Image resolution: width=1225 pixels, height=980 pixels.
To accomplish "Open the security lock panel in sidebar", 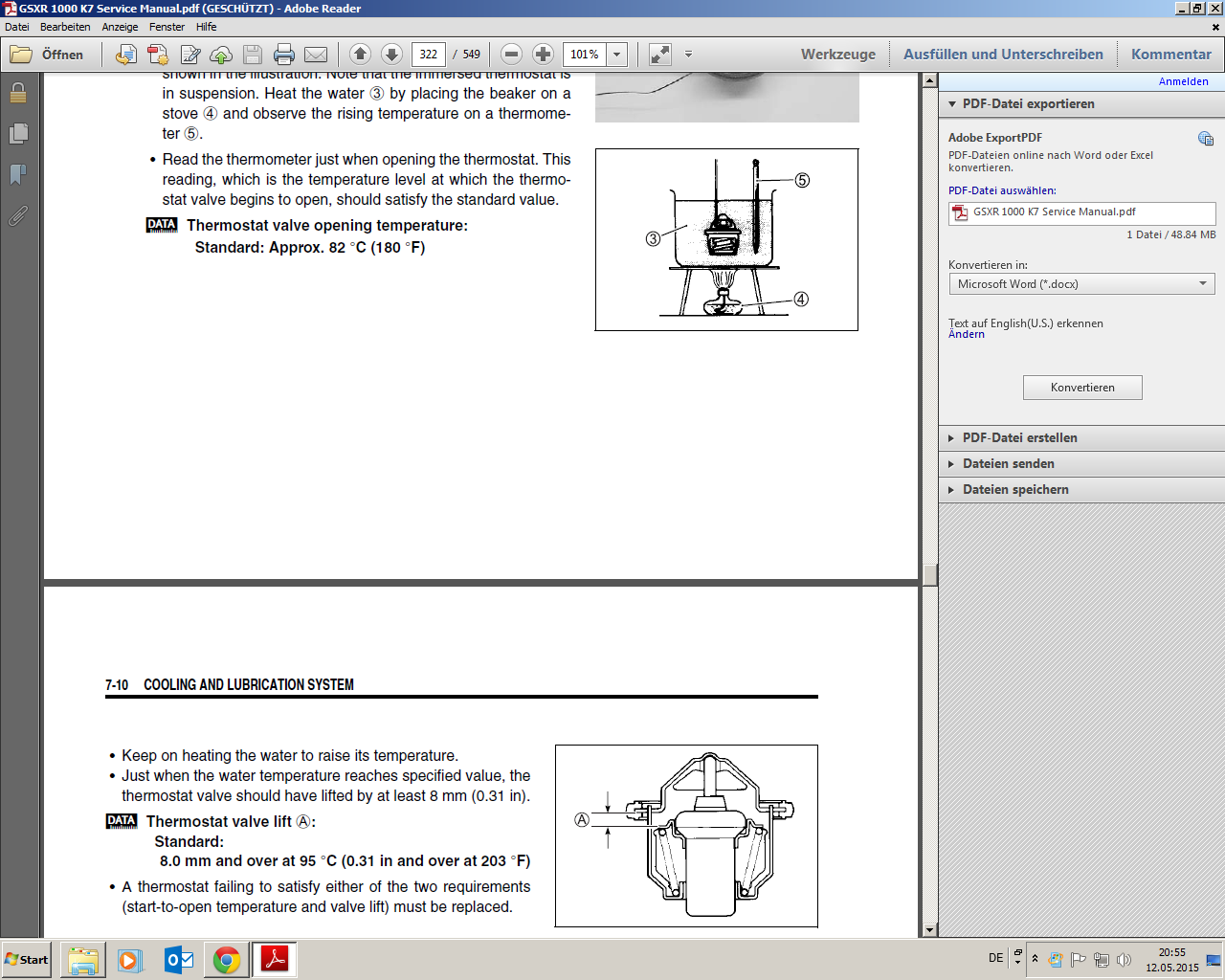I will 18,93.
